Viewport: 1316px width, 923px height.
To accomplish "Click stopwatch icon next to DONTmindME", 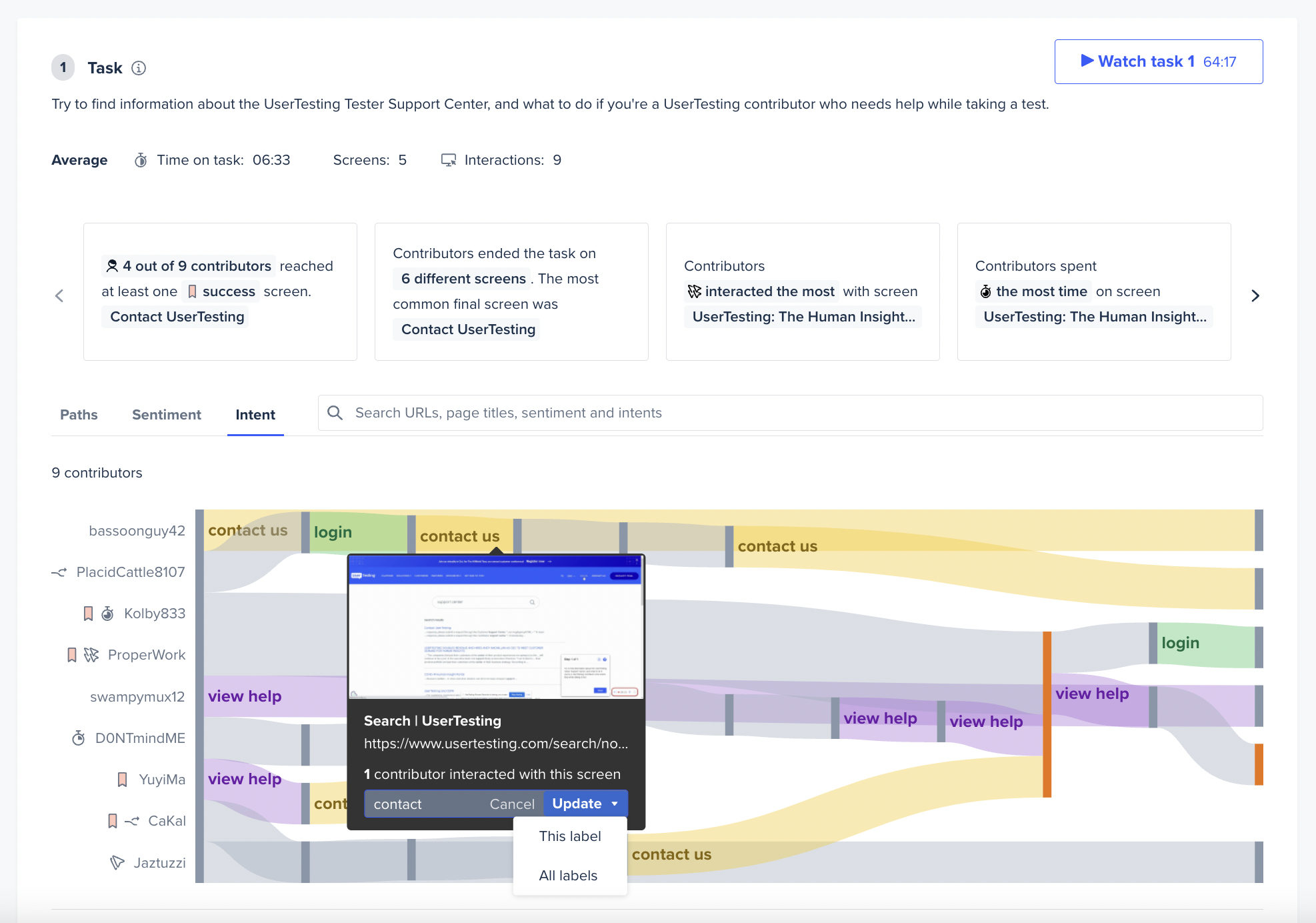I will click(79, 738).
